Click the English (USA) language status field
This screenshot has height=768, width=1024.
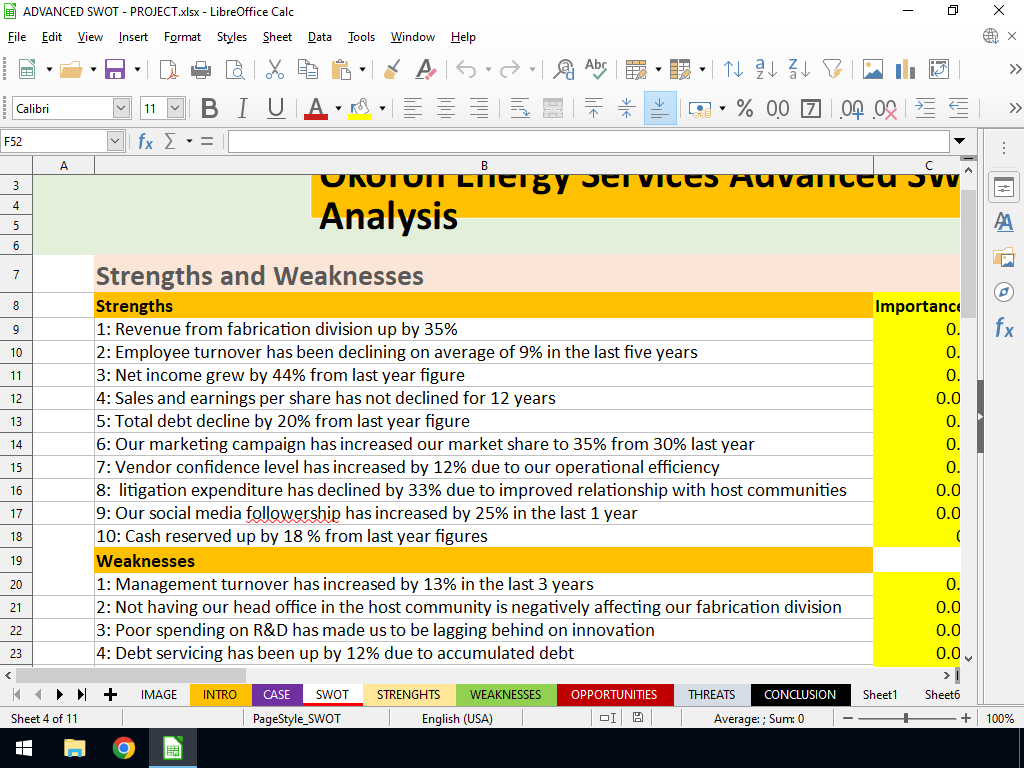click(x=456, y=718)
